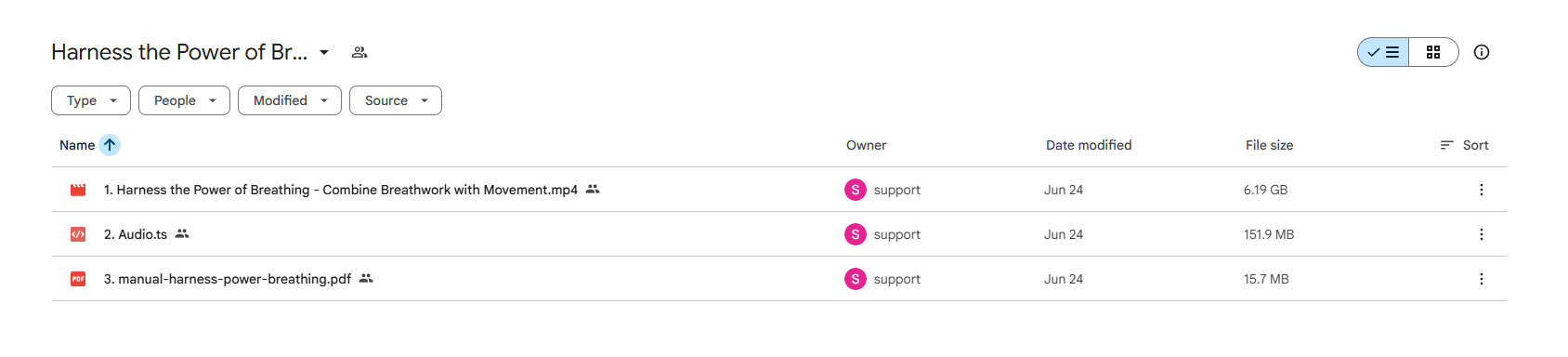Viewport: 1568px width, 357px height.
Task: Expand the Source filter dropdown
Action: [396, 100]
